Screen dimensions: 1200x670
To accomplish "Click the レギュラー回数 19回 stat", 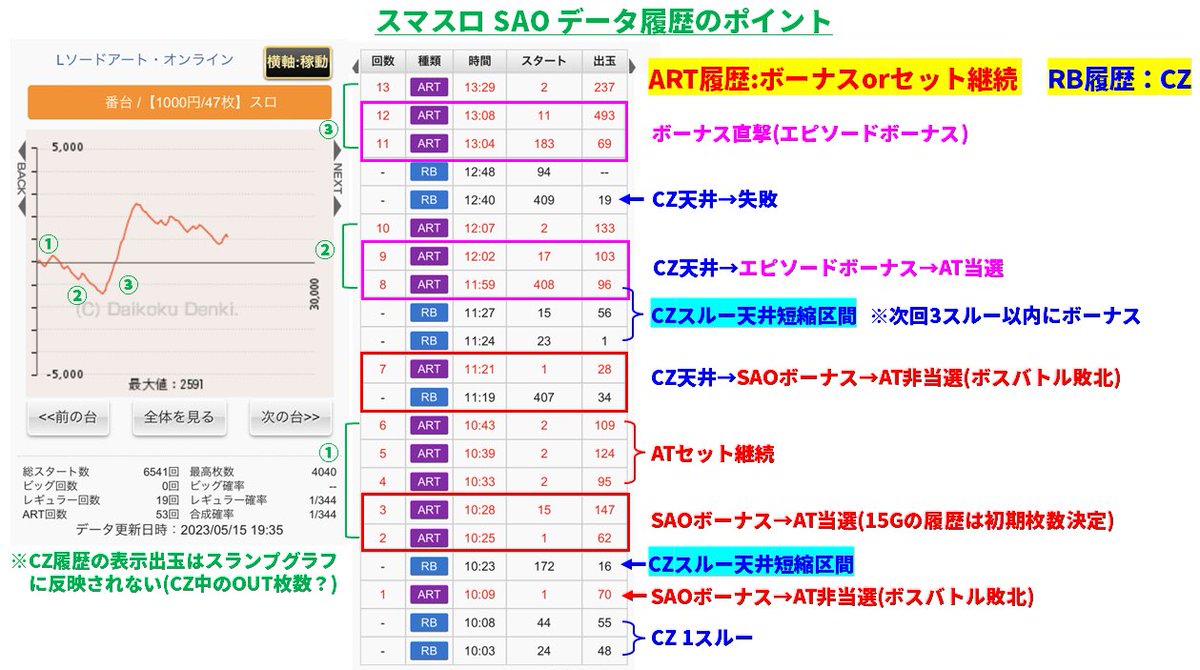I will [99, 499].
